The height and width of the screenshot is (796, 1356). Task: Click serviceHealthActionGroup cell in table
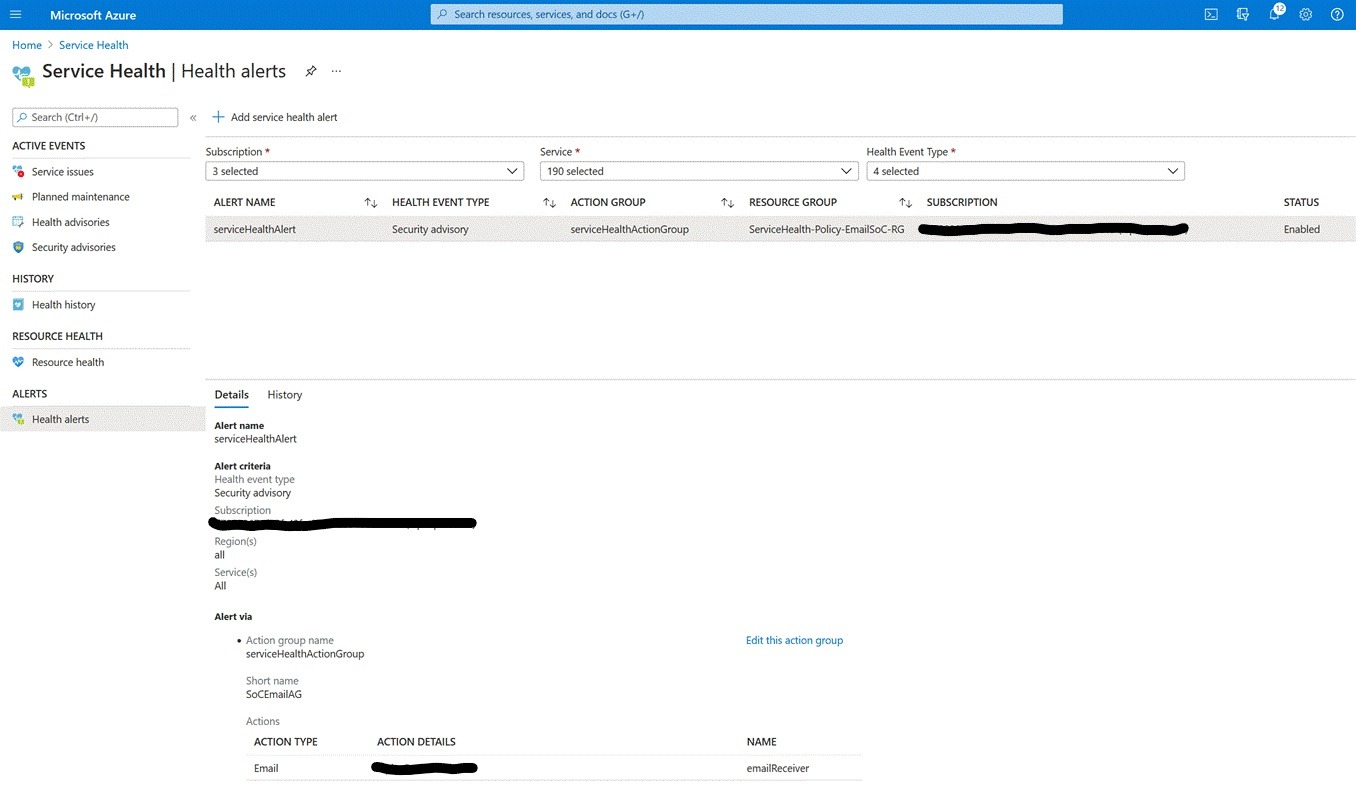pos(630,229)
